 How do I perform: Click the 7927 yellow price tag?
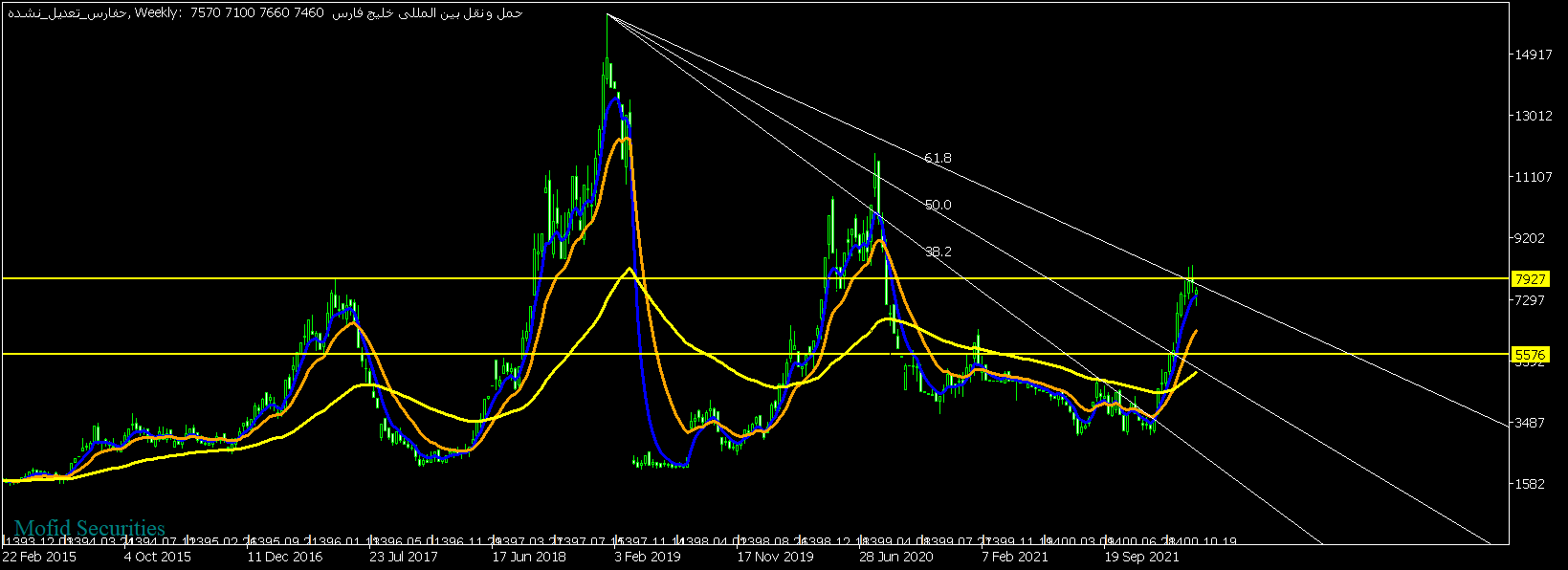(1530, 279)
